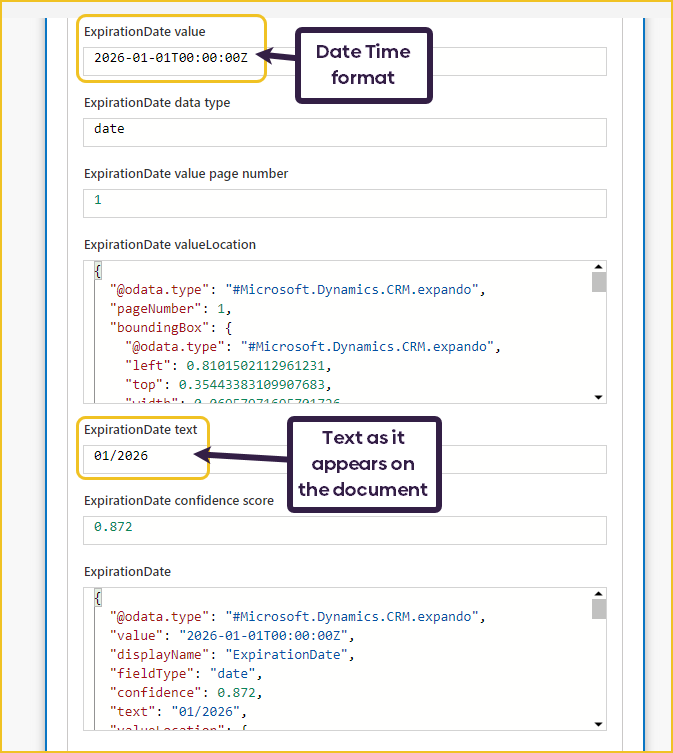This screenshot has width=673, height=753.
Task: Click down arrow of bottom ExpirationDate scrollbar
Action: coord(598,723)
